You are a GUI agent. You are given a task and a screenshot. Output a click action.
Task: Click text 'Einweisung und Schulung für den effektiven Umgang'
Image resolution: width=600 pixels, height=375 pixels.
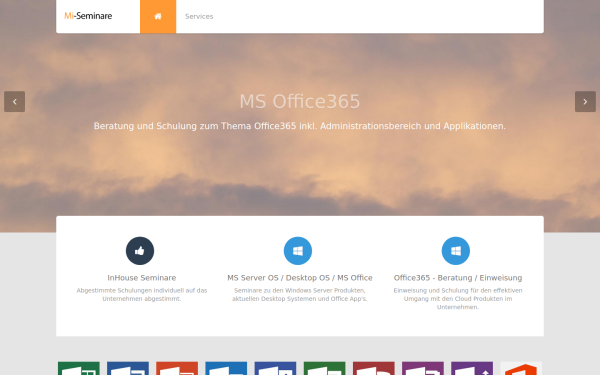(458, 298)
